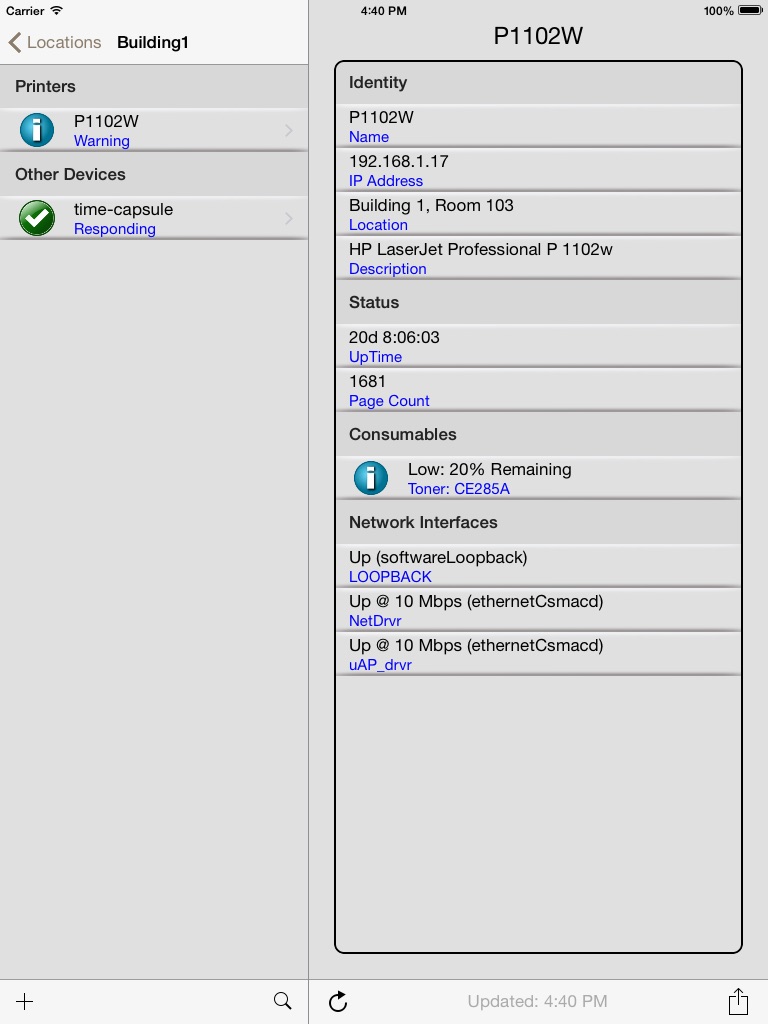Tap the plus icon to add a device

pyautogui.click(x=24, y=1001)
